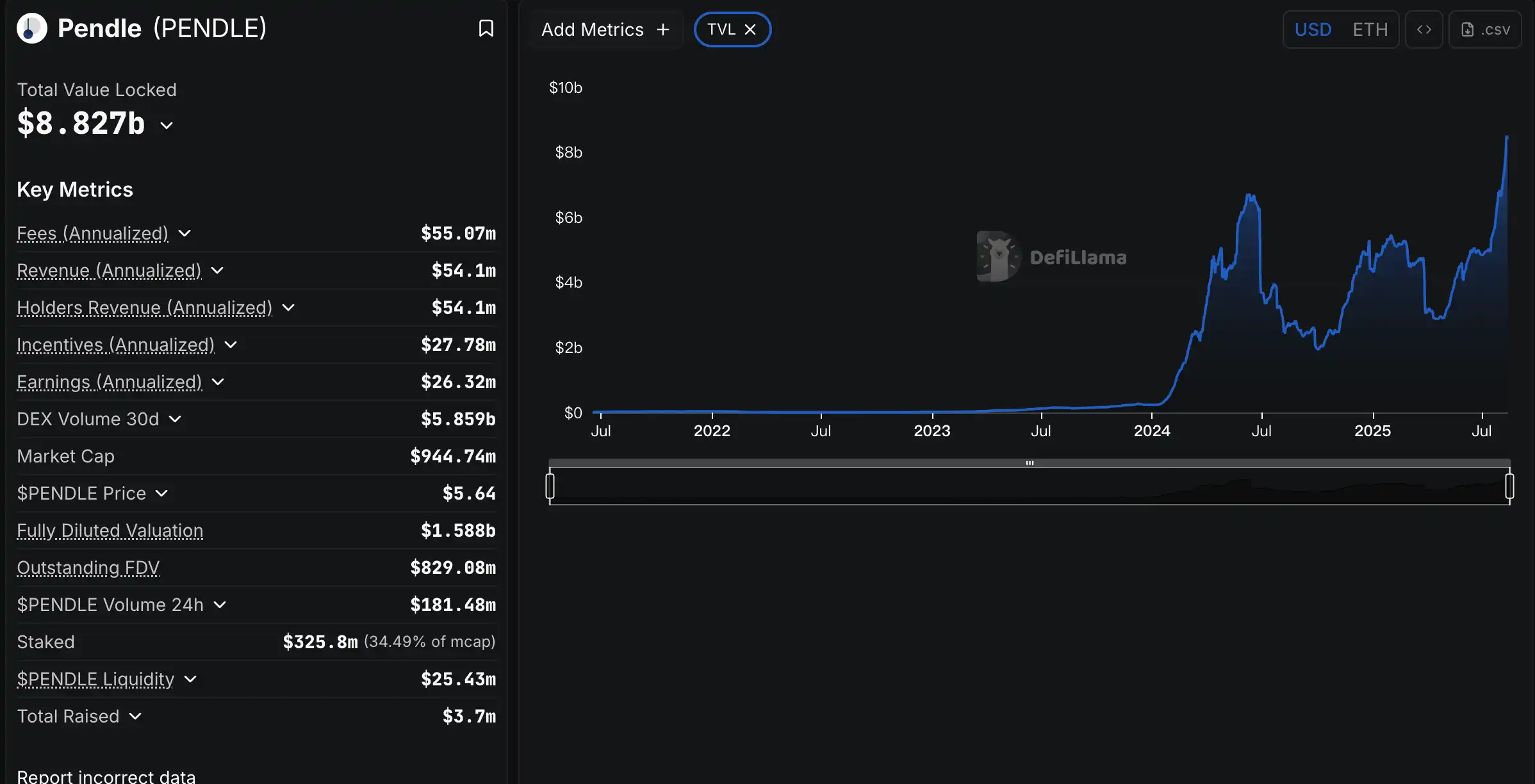Click the Report incorrect data link
Viewport: 1535px width, 784px height.
(x=106, y=776)
